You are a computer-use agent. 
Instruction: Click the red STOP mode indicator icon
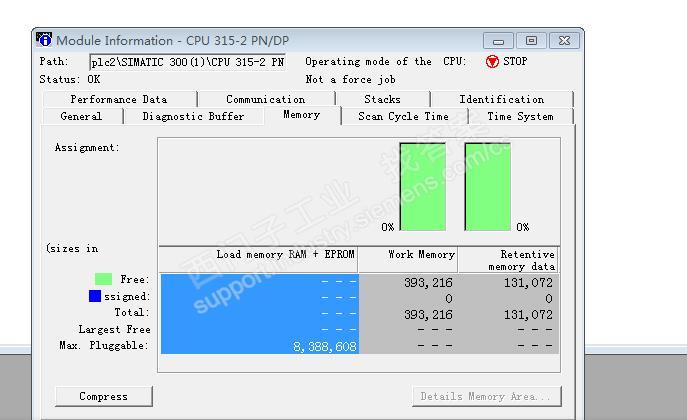(492, 62)
